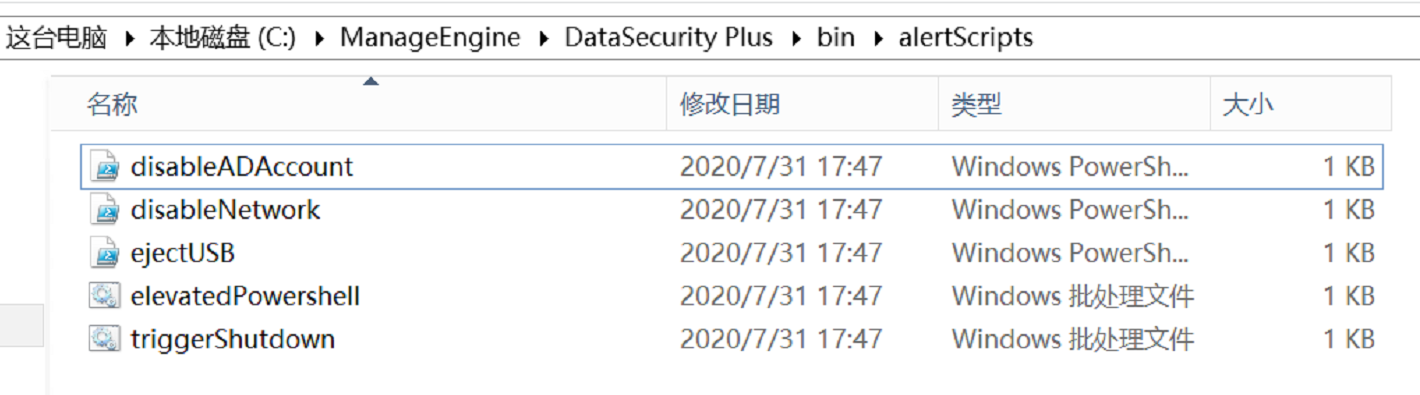This screenshot has height=395, width=1420.
Task: Select the ejectUSB file name
Action: pos(183,253)
